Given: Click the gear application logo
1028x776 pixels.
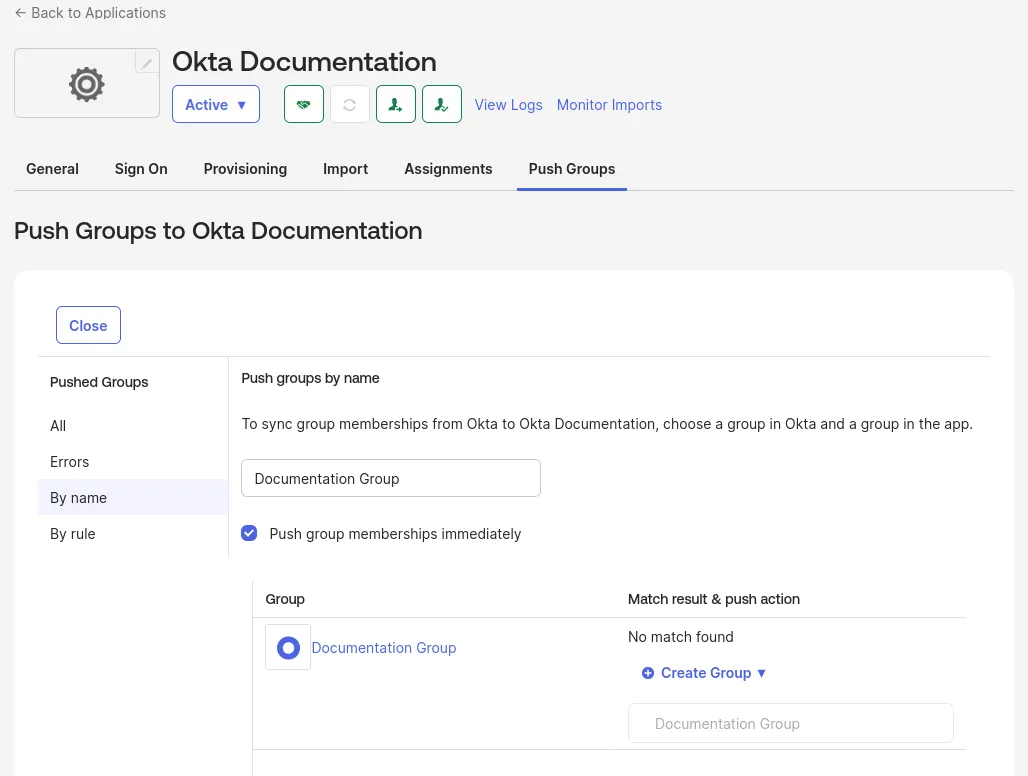Looking at the screenshot, I should [x=87, y=84].
